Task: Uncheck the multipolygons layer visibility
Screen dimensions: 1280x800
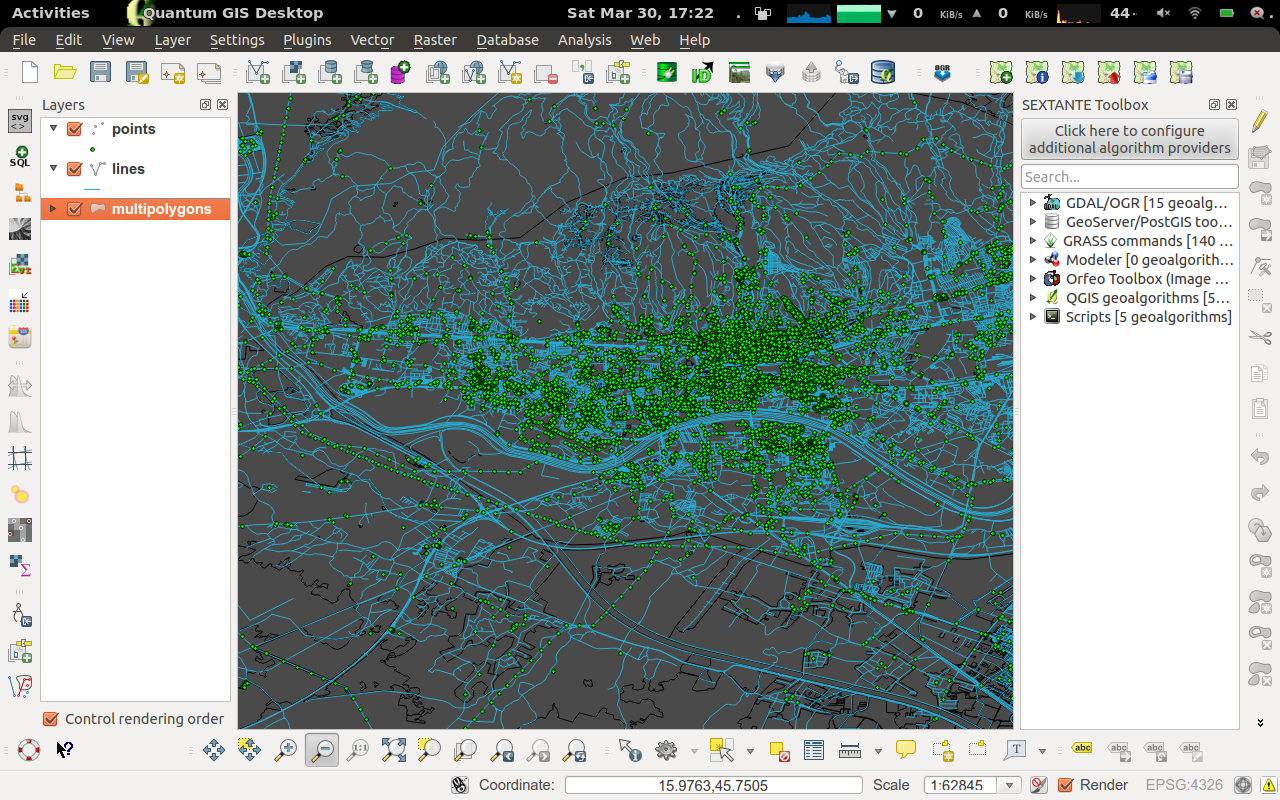Action: pyautogui.click(x=74, y=209)
